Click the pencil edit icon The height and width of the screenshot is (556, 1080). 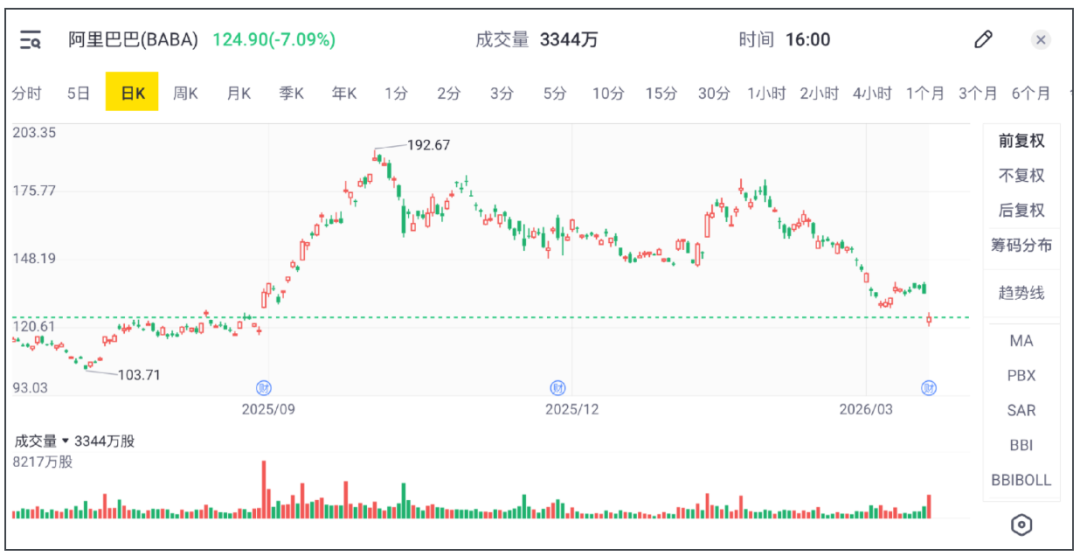tap(983, 40)
